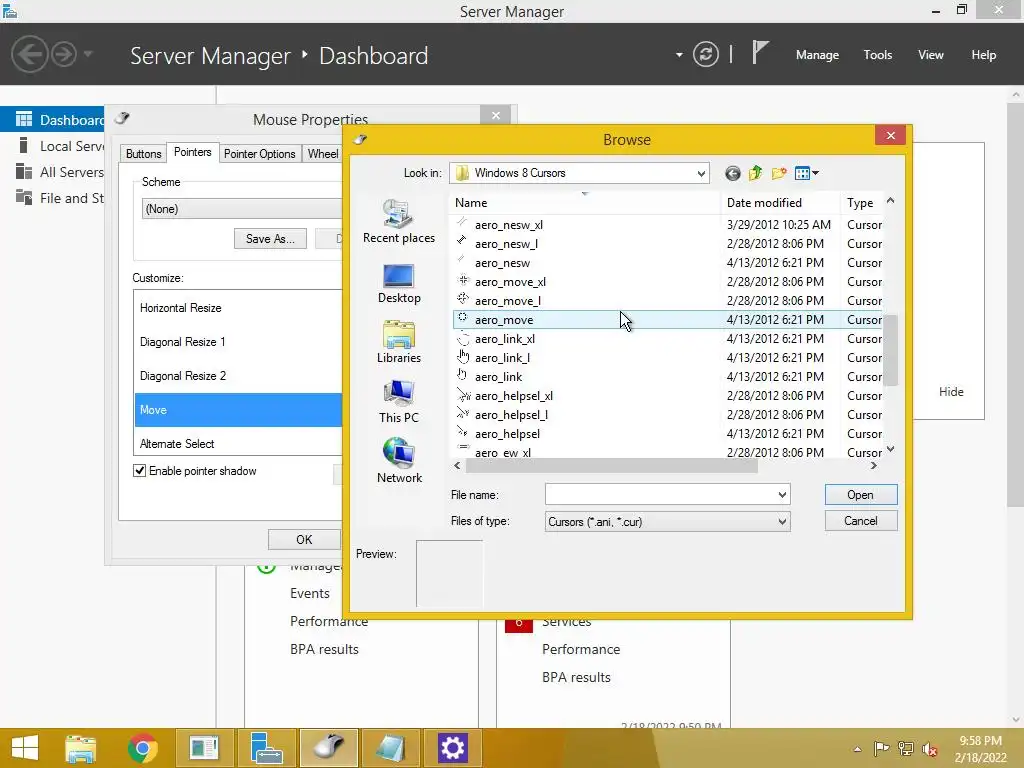Select the aero_nesw_l cursor file
The height and width of the screenshot is (768, 1024).
(667, 244)
